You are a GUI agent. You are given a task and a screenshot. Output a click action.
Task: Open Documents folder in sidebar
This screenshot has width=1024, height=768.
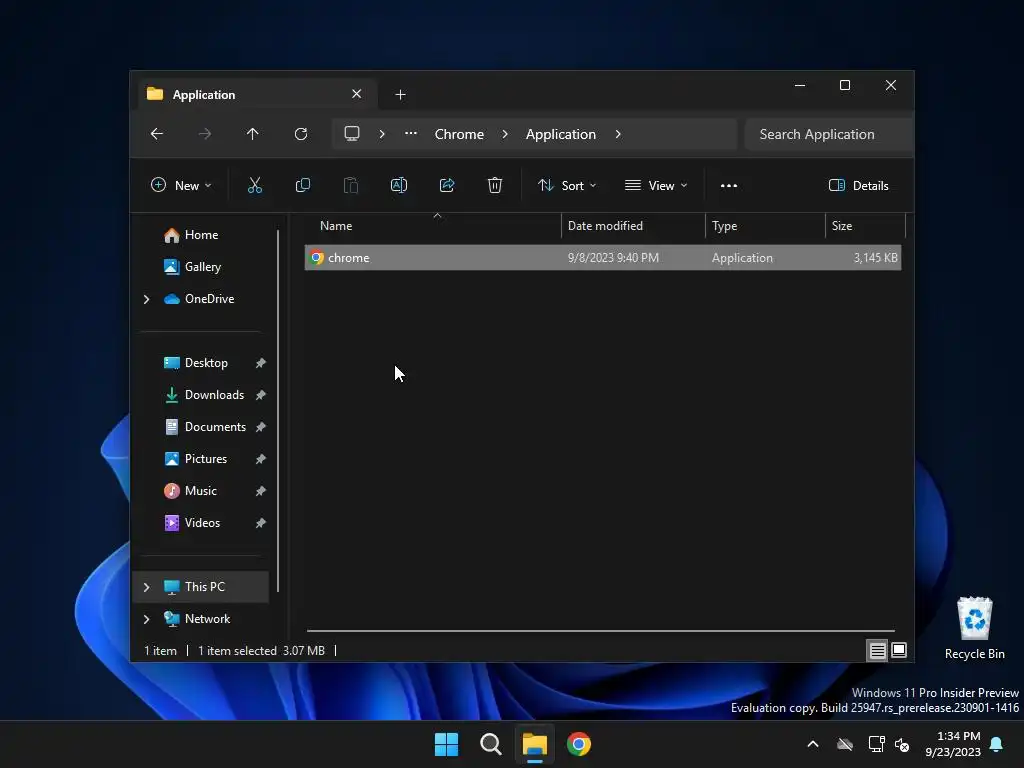[x=215, y=427]
